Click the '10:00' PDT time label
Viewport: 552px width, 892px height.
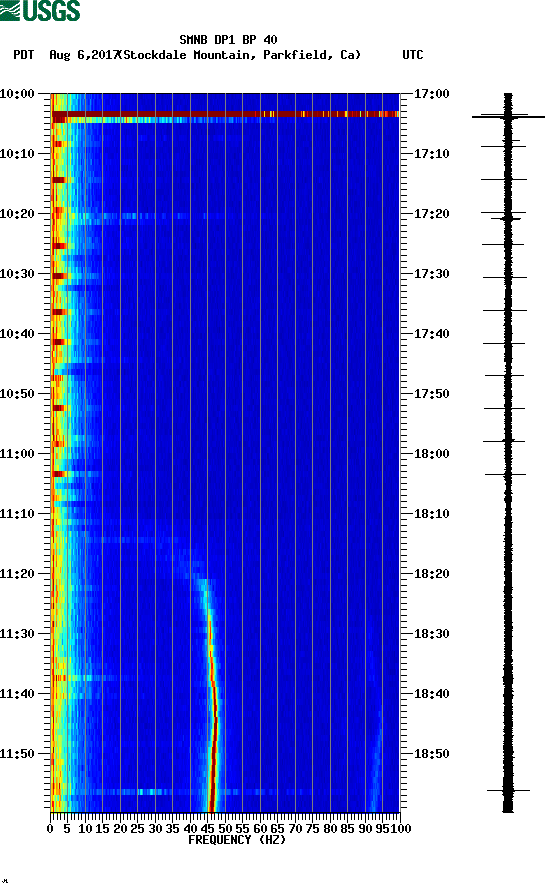click(17, 94)
